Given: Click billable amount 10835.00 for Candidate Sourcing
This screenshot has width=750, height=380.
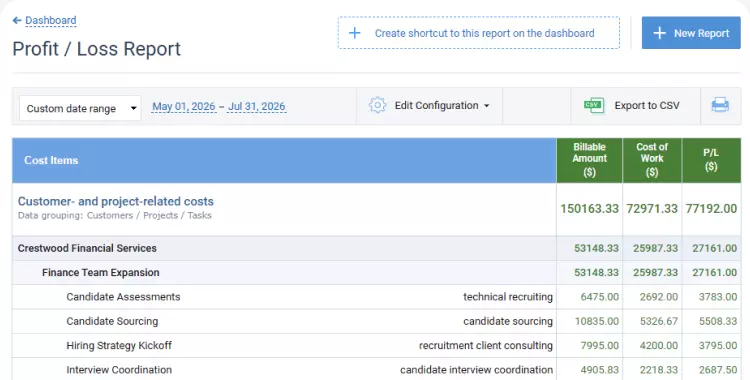Looking at the screenshot, I should 597,321.
